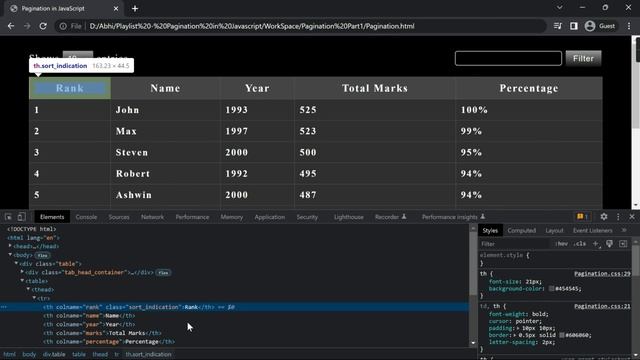Select the div.table breadcrumb
The height and width of the screenshot is (360, 640).
54,354
